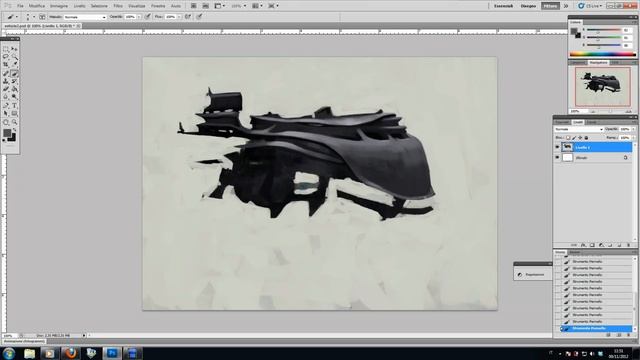
Task: Hide the Sfondo layer
Action: pos(557,157)
